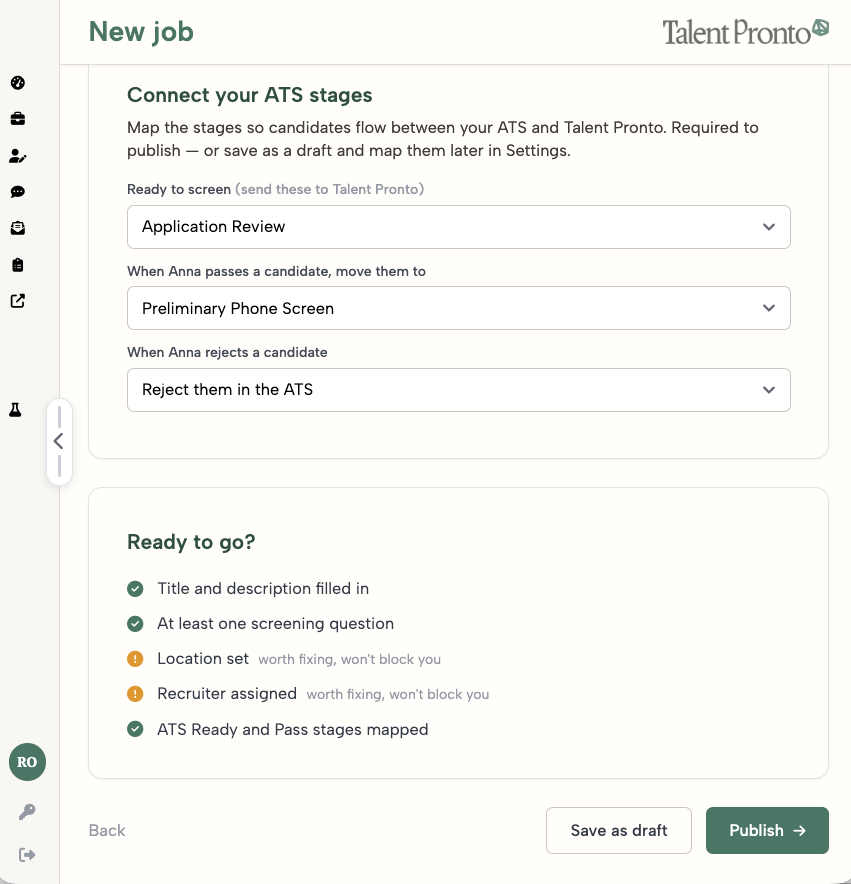
Task: Open the candidates person-edit icon in sidebar
Action: tap(17, 156)
